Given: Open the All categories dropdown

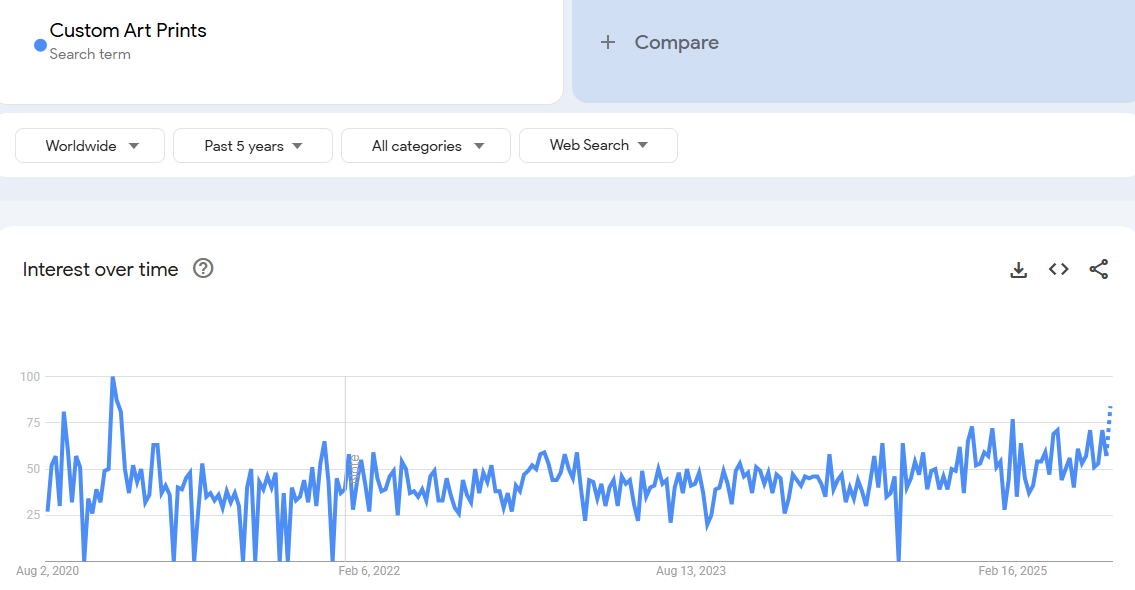Looking at the screenshot, I should [426, 146].
